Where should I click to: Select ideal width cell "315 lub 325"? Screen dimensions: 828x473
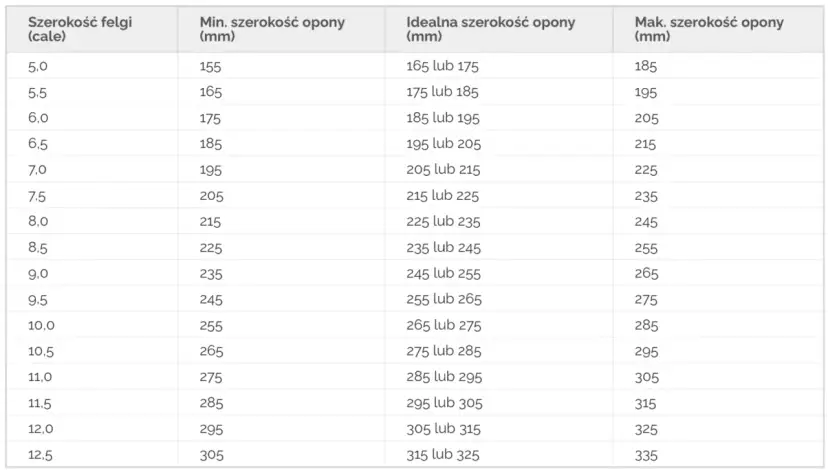tap(443, 454)
